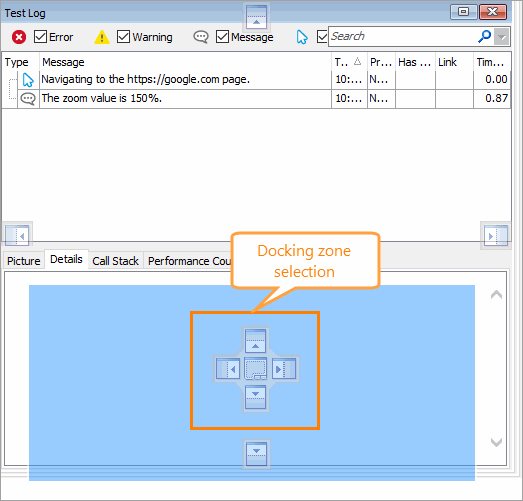Viewport: 523px width, 501px height.
Task: Select the top docking zone in center cross
Action: [x=255, y=341]
